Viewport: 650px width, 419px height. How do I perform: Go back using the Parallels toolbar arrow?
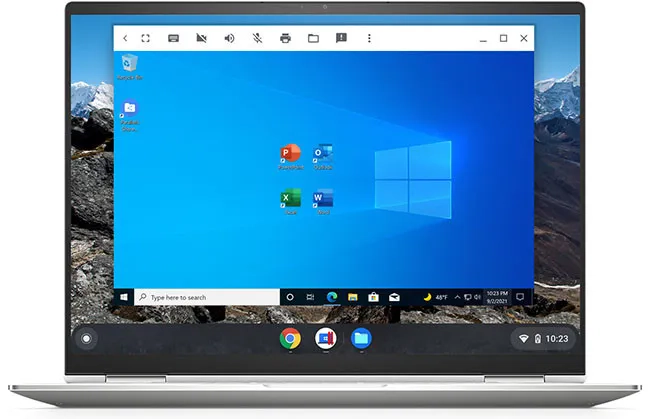pos(125,38)
